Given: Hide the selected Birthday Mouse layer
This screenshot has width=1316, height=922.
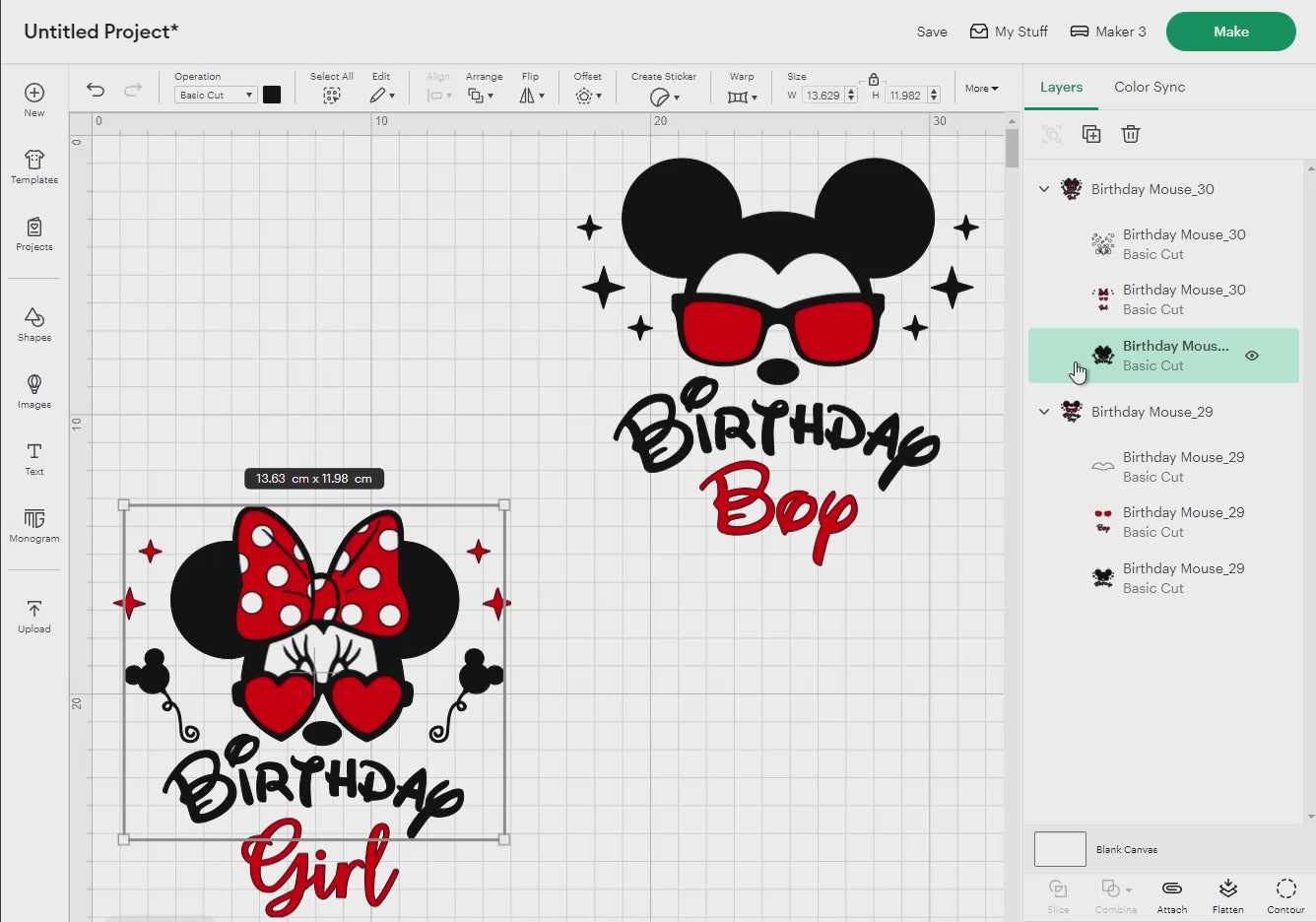Looking at the screenshot, I should [x=1252, y=356].
